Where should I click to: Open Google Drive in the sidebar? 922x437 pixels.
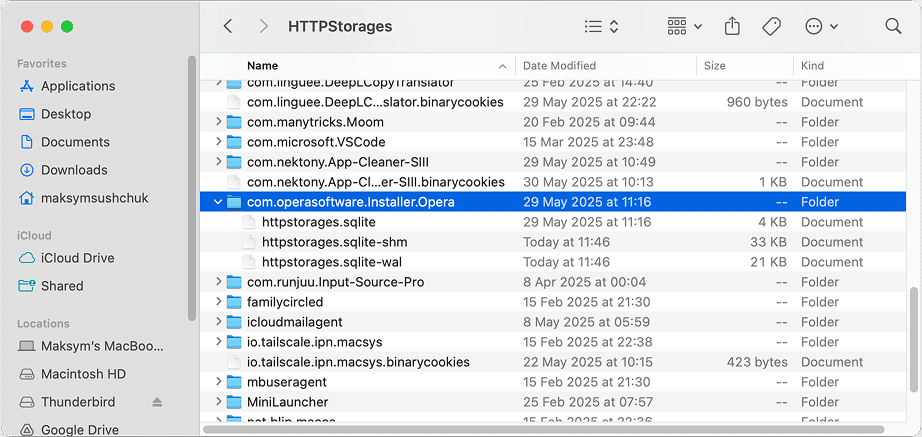tap(69, 430)
